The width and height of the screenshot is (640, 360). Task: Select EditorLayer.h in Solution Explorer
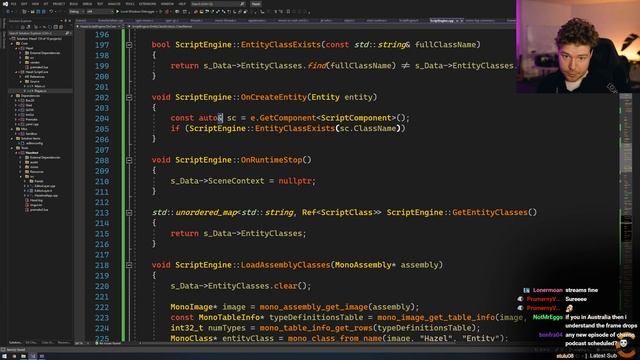[x=43, y=191]
